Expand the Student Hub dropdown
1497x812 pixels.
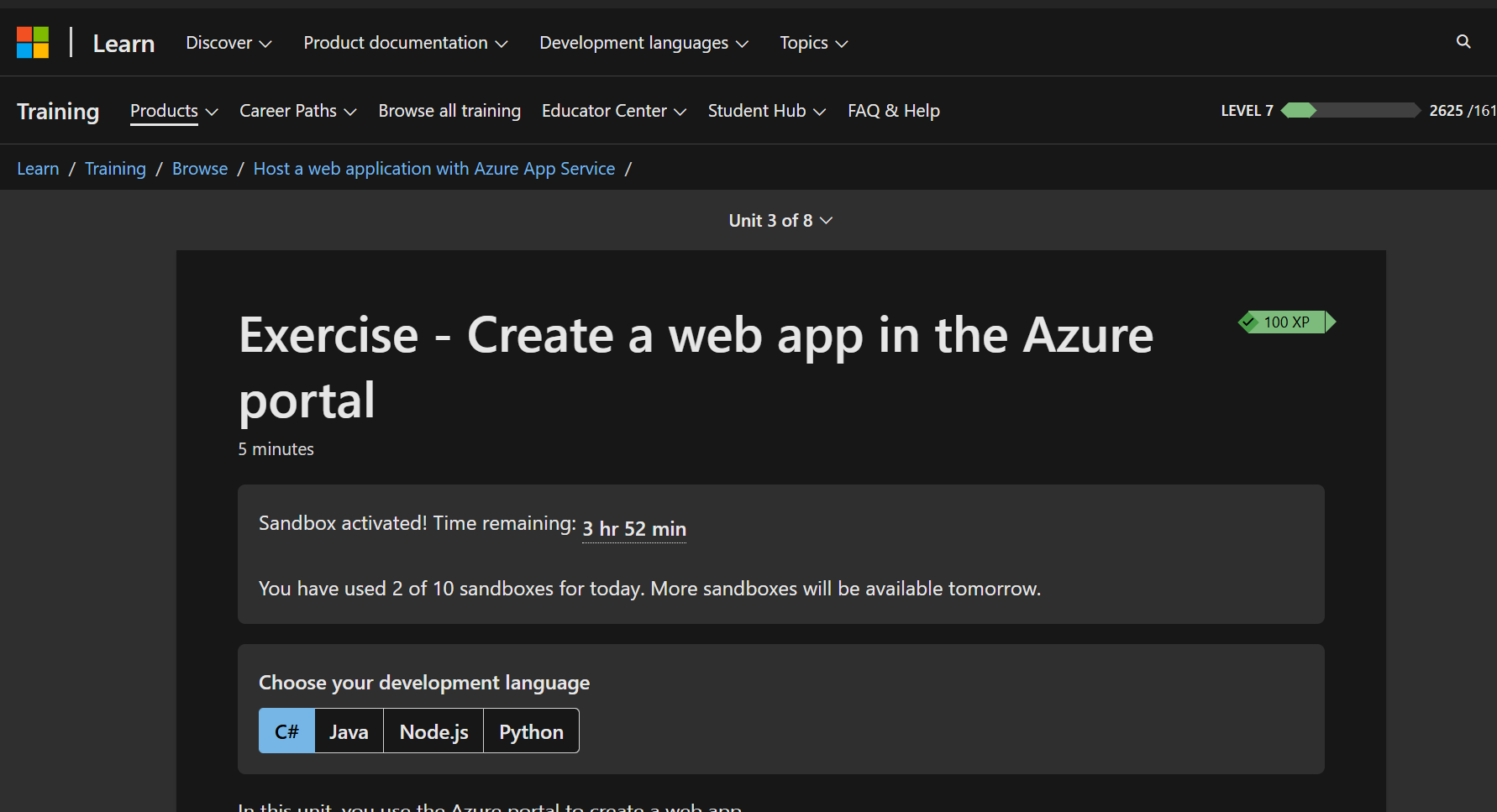(767, 111)
